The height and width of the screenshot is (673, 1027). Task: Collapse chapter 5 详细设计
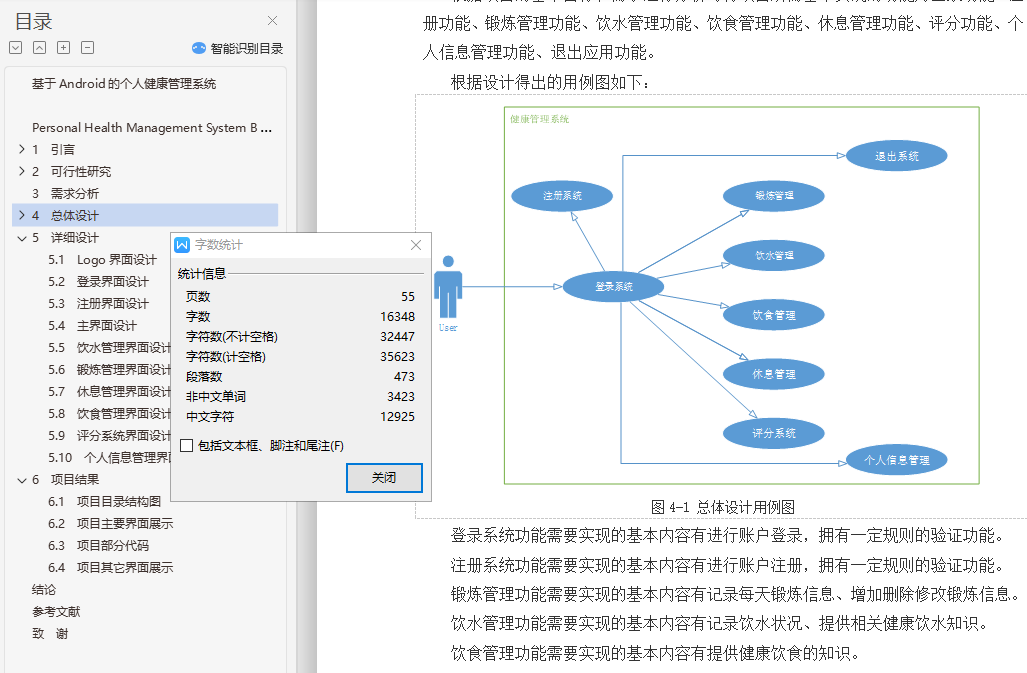point(22,238)
